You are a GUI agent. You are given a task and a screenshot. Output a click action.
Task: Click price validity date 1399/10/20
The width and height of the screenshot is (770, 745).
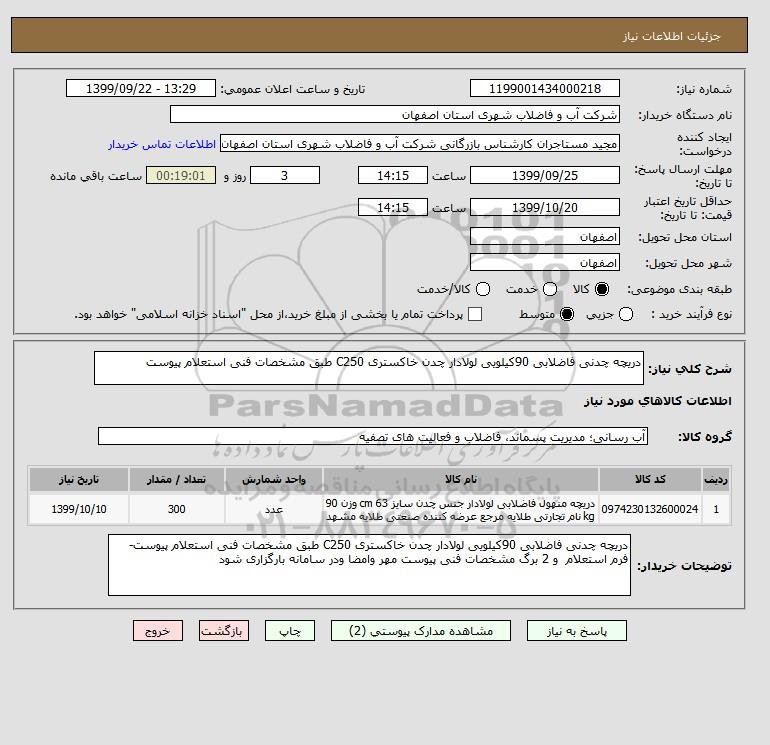pyautogui.click(x=545, y=207)
